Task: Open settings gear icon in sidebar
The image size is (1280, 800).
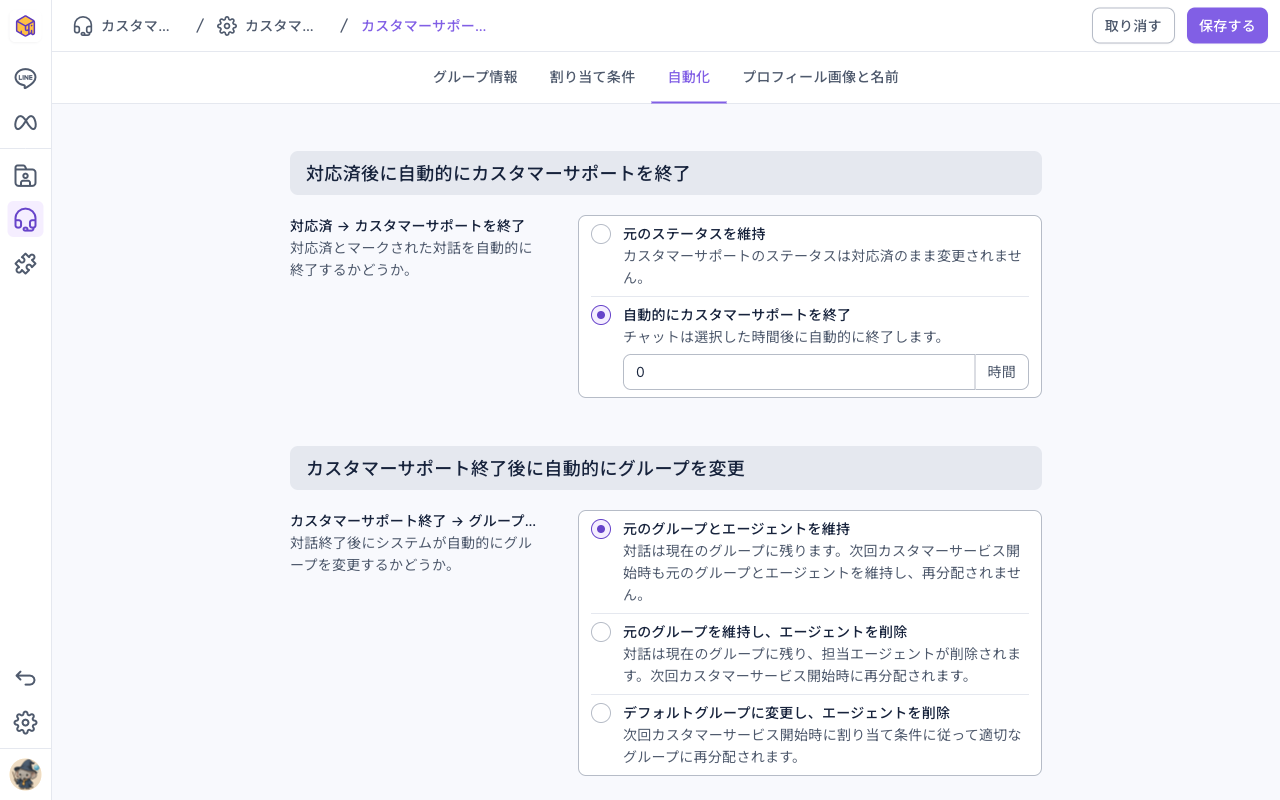Action: pos(25,722)
